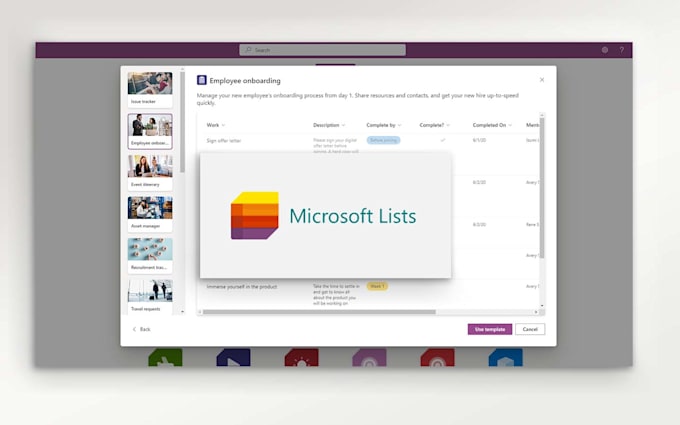Click the checkmark in the Complete? column
Viewport: 680px width, 425px height.
point(443,140)
